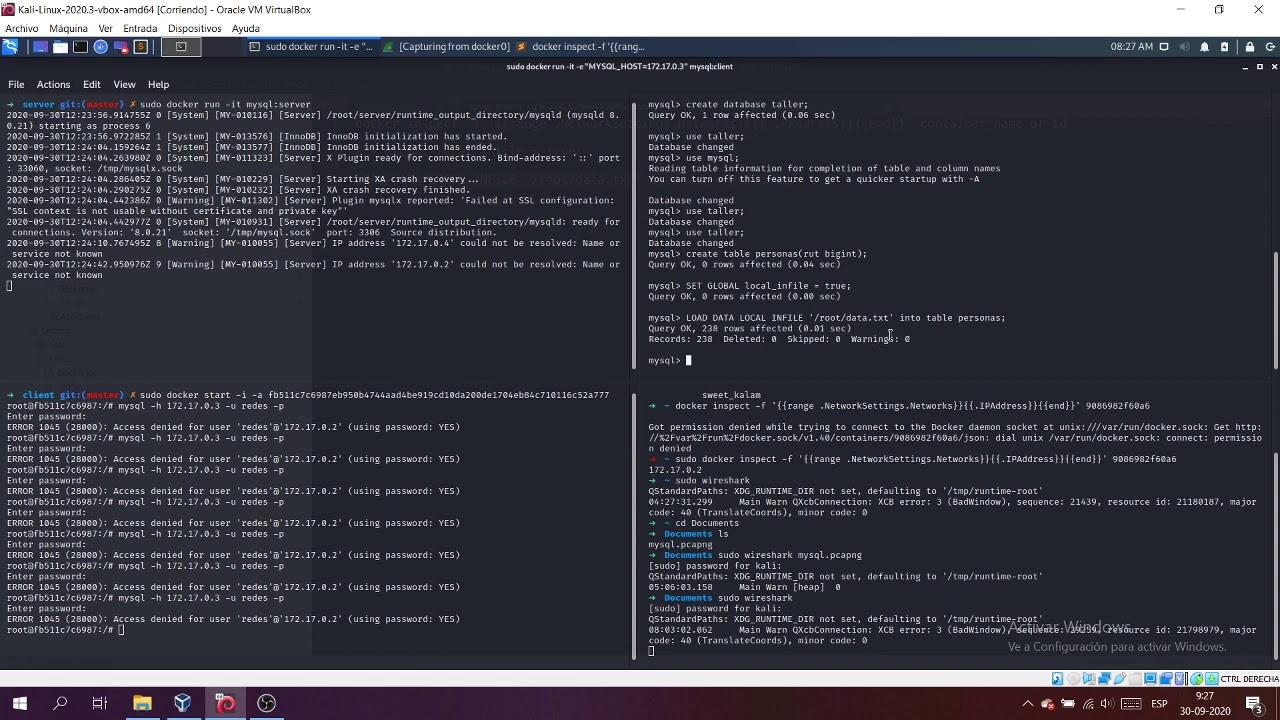Toggle the Kali panel volume icon
The height and width of the screenshot is (720, 1280).
click(x=1184, y=47)
